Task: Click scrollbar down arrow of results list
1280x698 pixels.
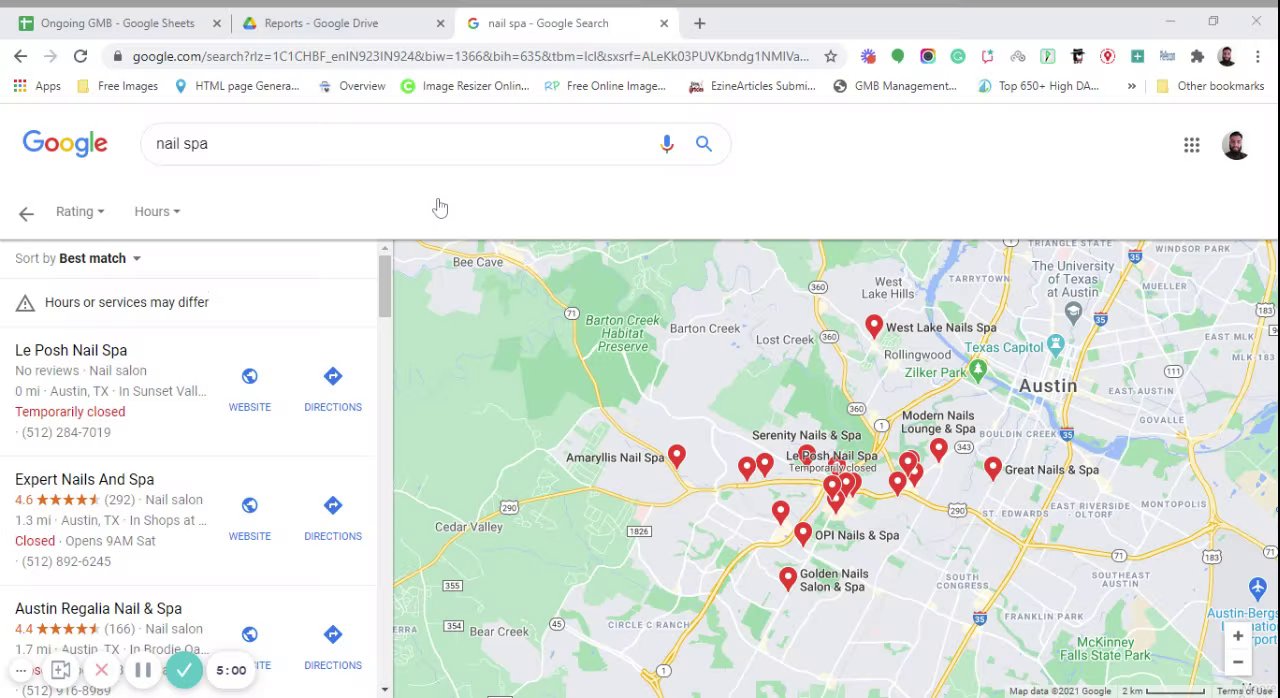Action: [x=384, y=689]
